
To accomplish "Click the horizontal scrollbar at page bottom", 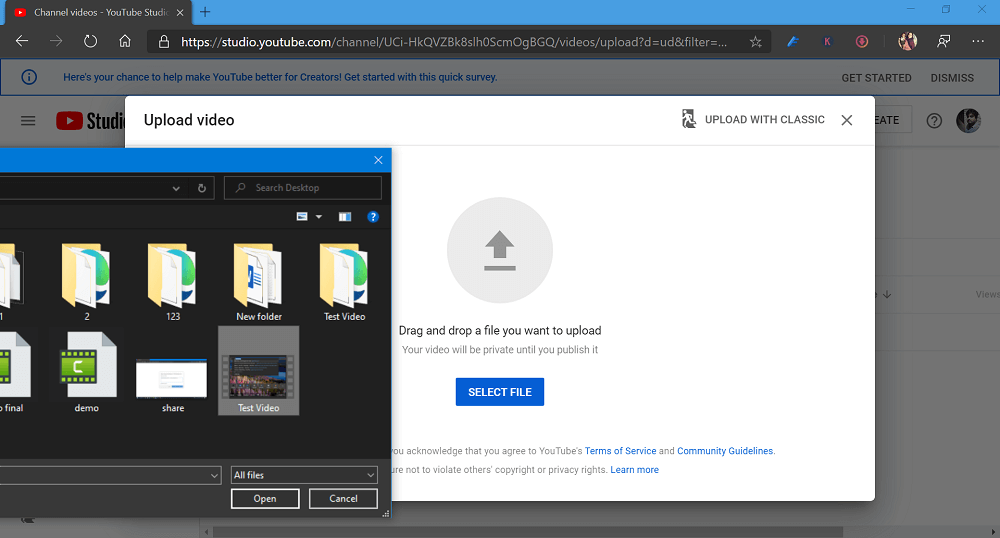I will (527, 532).
